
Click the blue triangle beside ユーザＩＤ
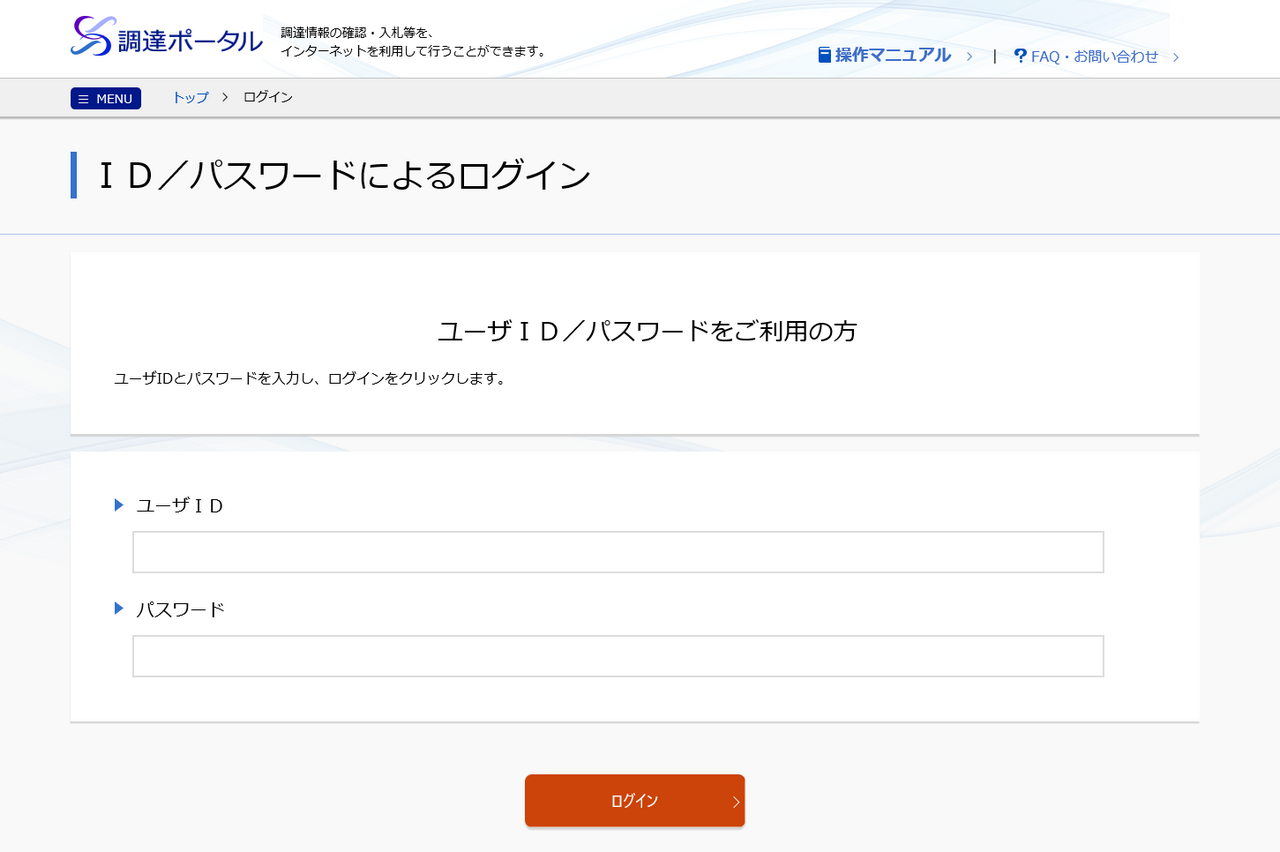119,505
